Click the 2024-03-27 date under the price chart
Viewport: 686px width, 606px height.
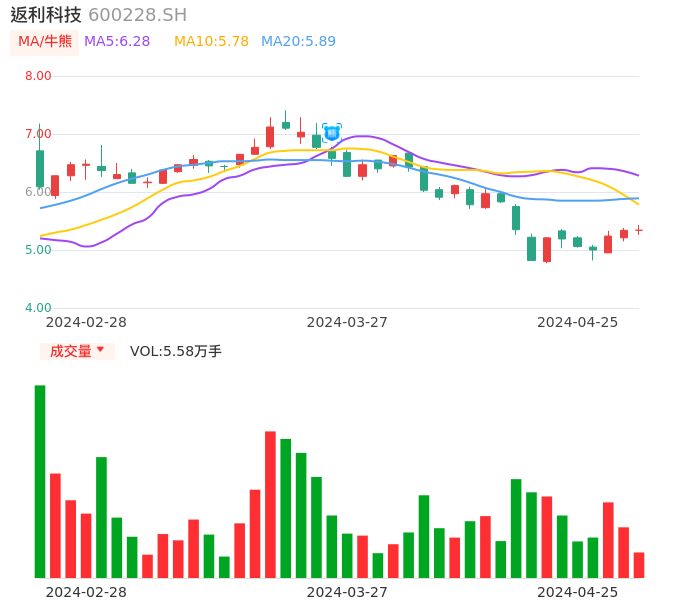pos(347,322)
